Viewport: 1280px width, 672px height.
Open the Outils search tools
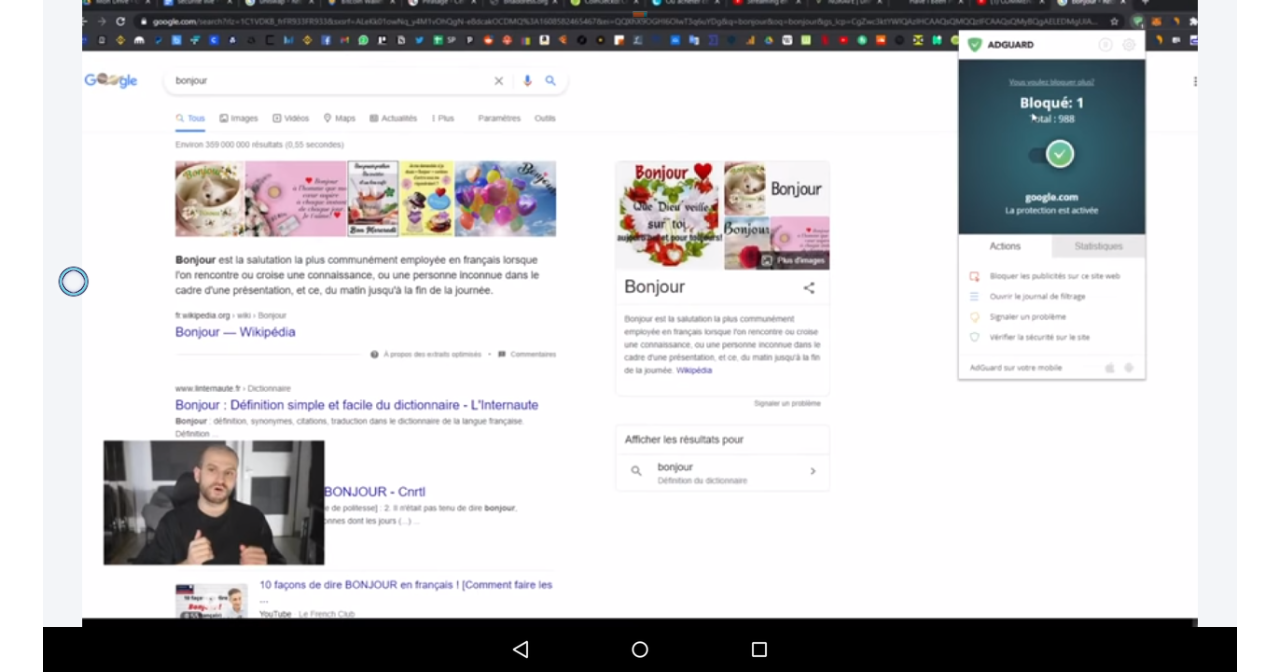point(545,118)
